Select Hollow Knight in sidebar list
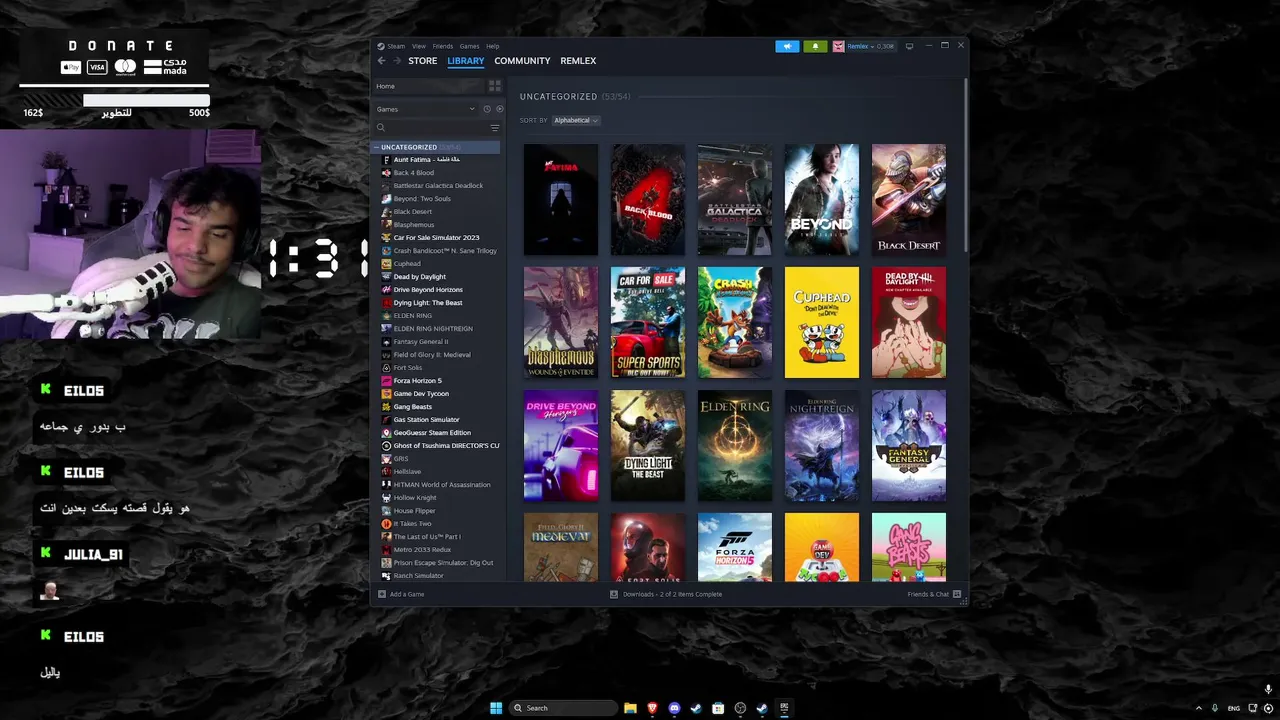Image resolution: width=1280 pixels, height=720 pixels. (x=415, y=498)
